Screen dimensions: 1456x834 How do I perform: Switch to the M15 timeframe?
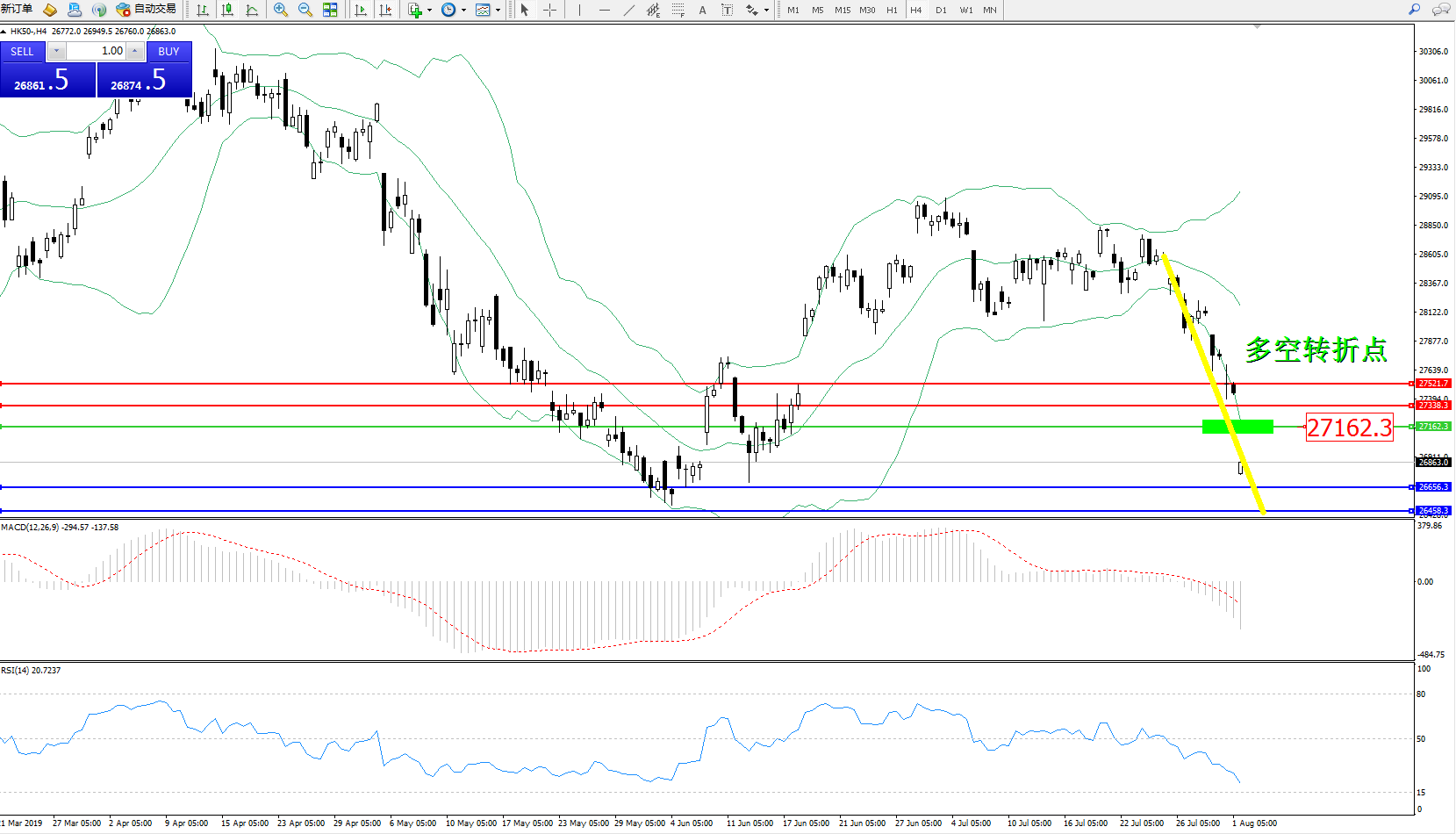click(842, 10)
